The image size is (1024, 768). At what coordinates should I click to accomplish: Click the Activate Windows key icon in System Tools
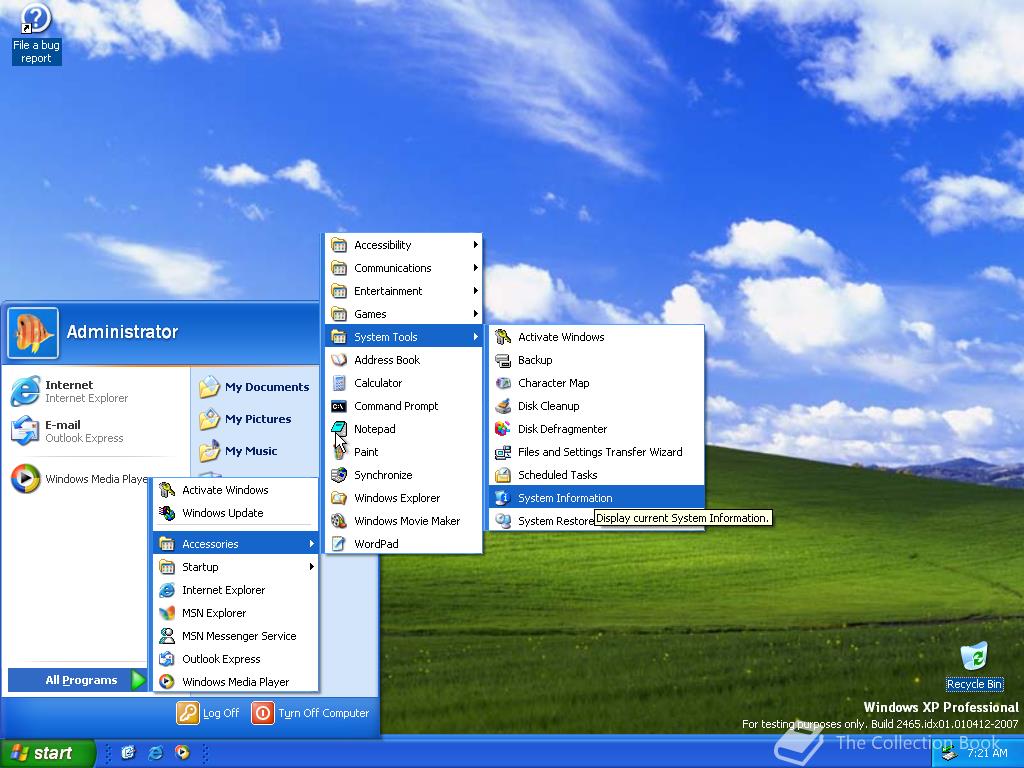502,337
